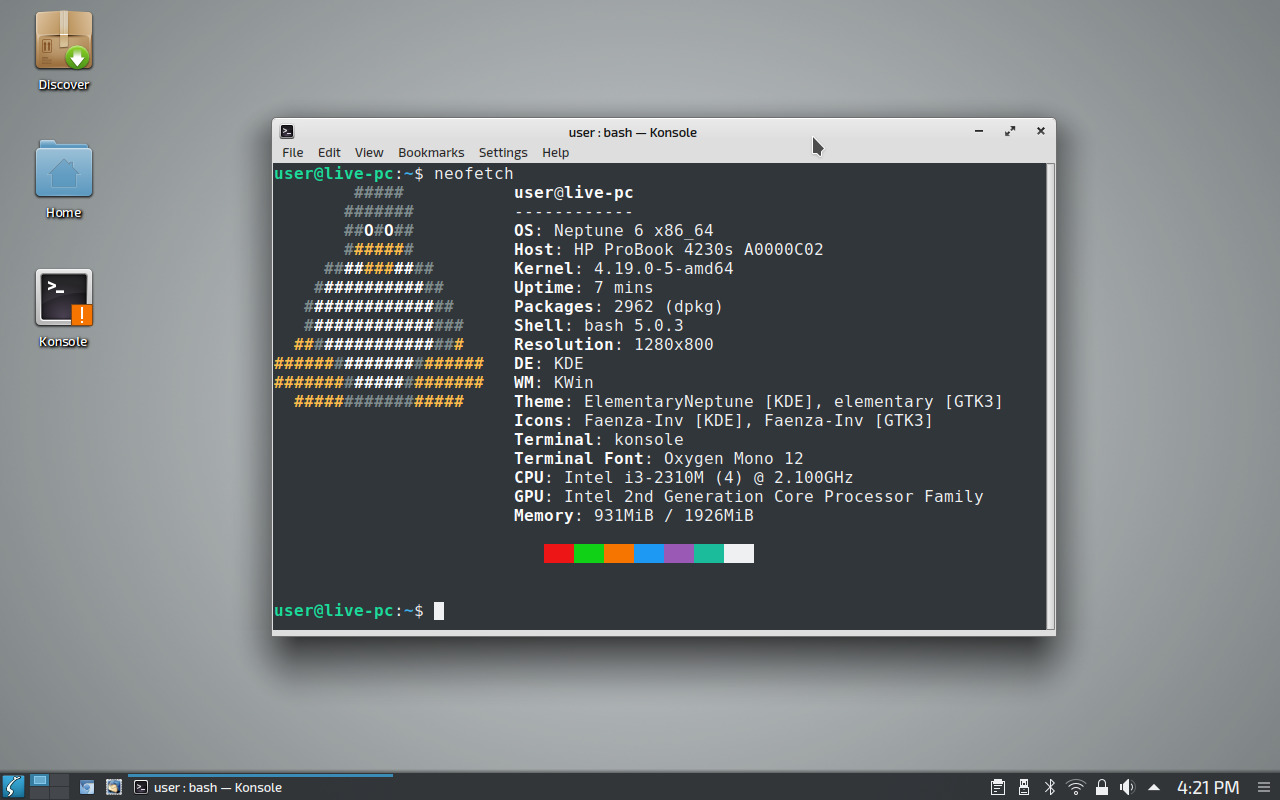Open the Edit menu

329,152
